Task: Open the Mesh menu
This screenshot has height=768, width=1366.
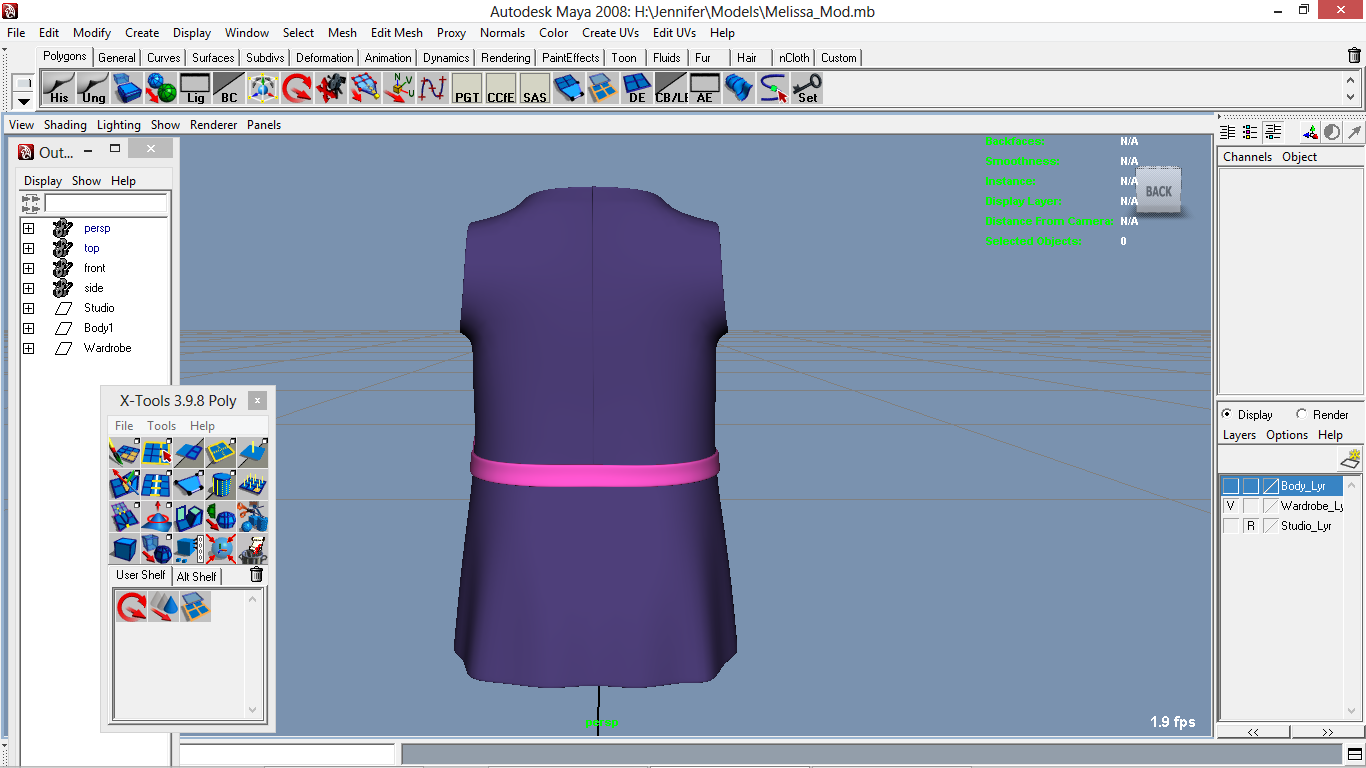Action: coord(342,33)
